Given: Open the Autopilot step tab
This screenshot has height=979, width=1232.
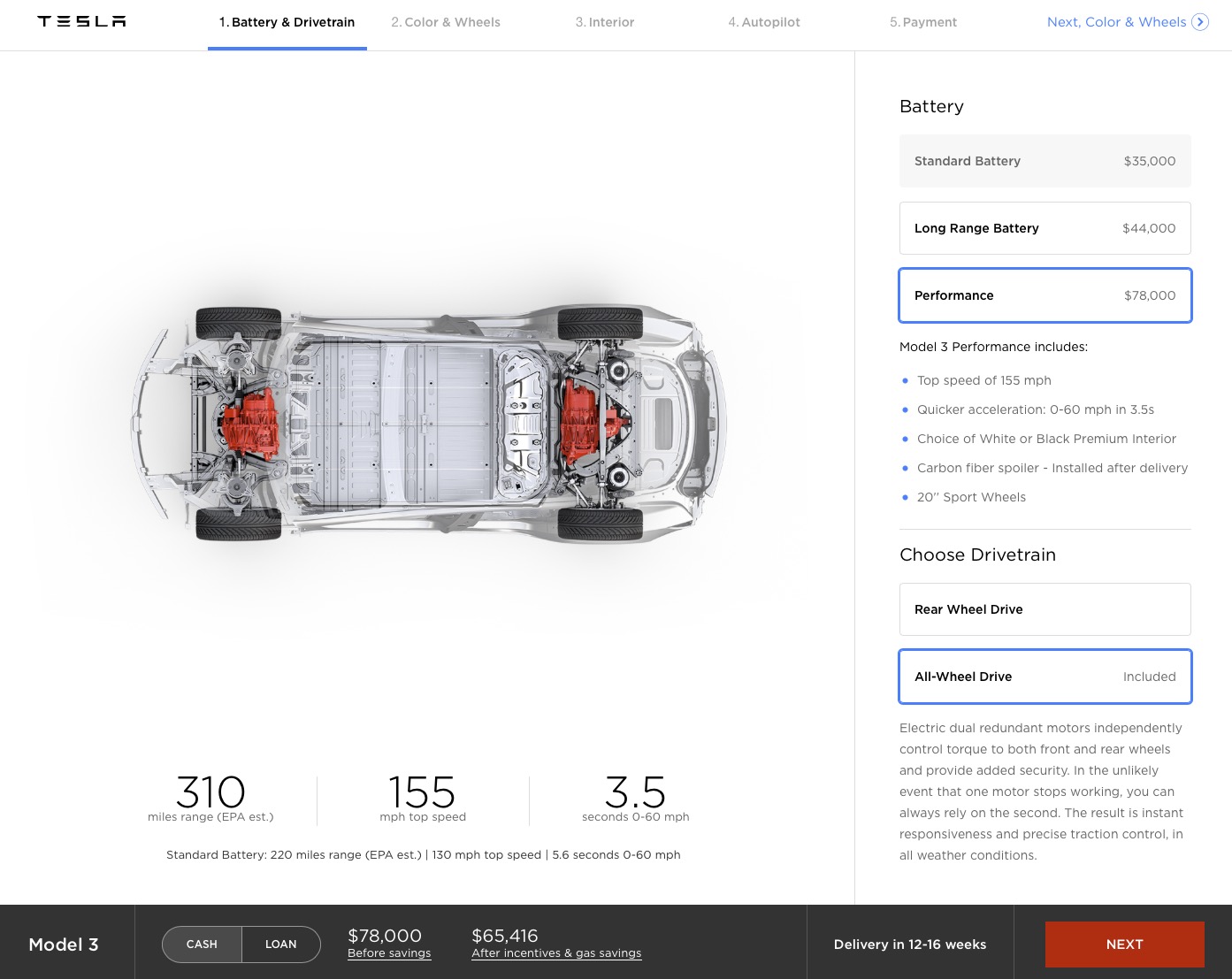Looking at the screenshot, I should point(764,22).
